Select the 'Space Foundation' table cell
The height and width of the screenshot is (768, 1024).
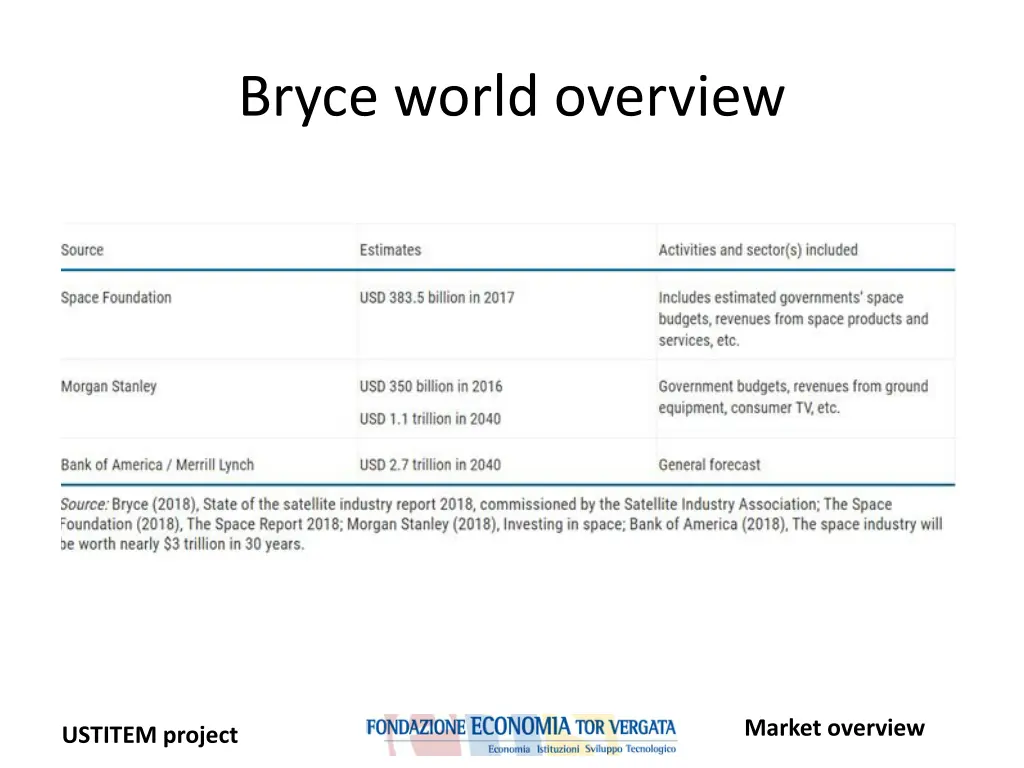pyautogui.click(x=116, y=298)
